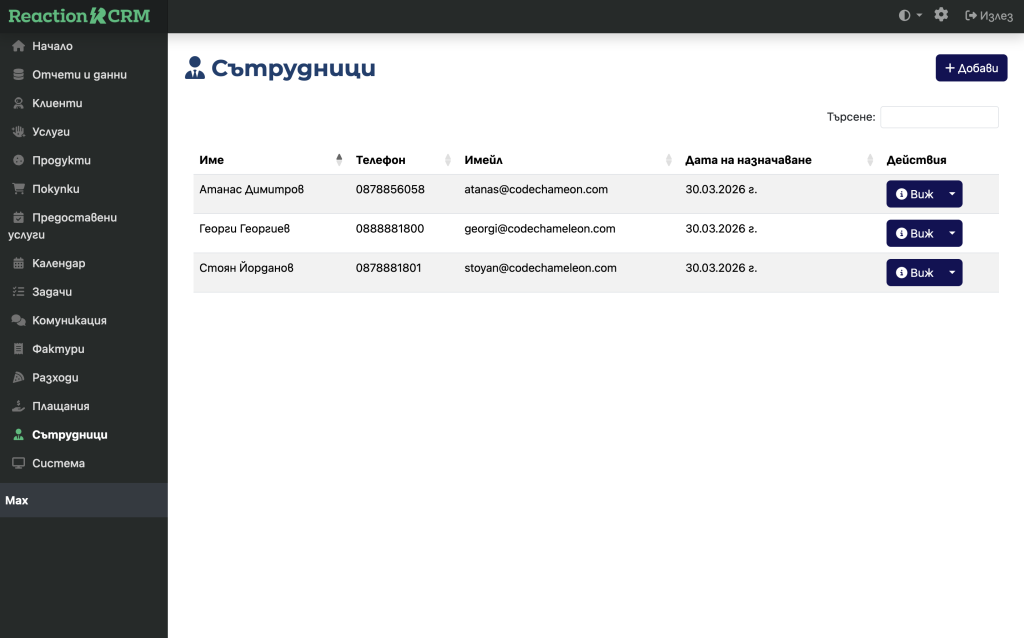Sort the table by Име column
This screenshot has width=1024, height=638.
pos(267,160)
